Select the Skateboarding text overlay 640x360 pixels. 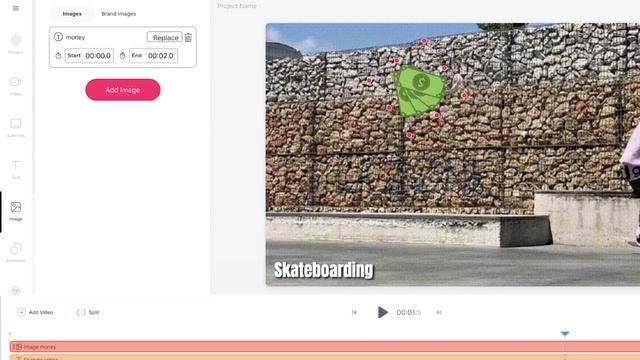[x=323, y=270]
